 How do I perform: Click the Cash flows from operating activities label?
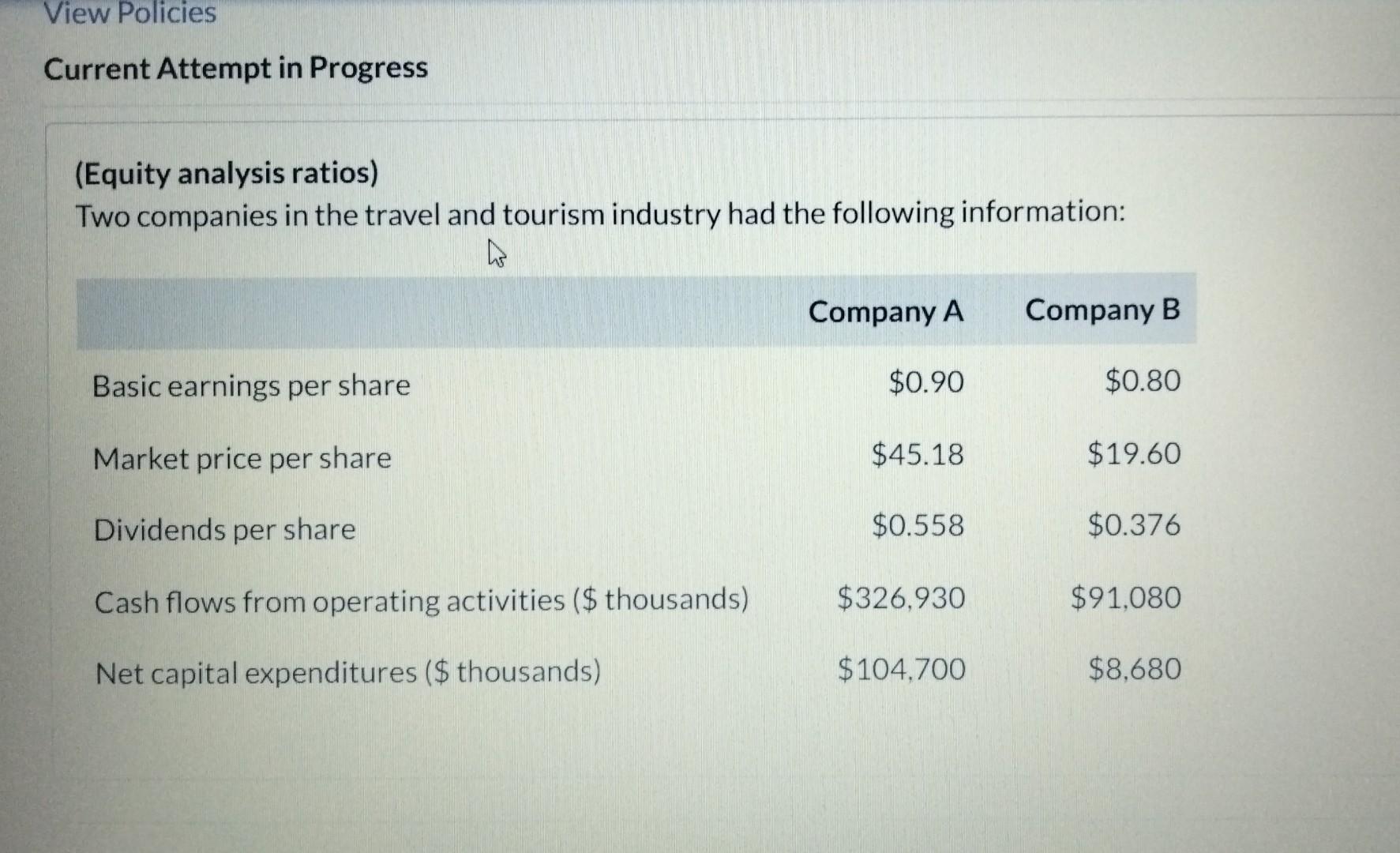421,600
